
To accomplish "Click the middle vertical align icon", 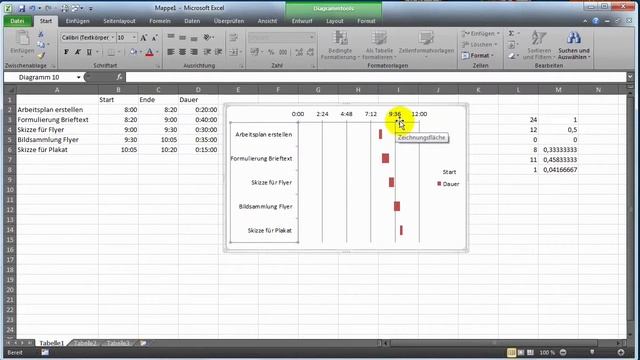I will point(182,38).
